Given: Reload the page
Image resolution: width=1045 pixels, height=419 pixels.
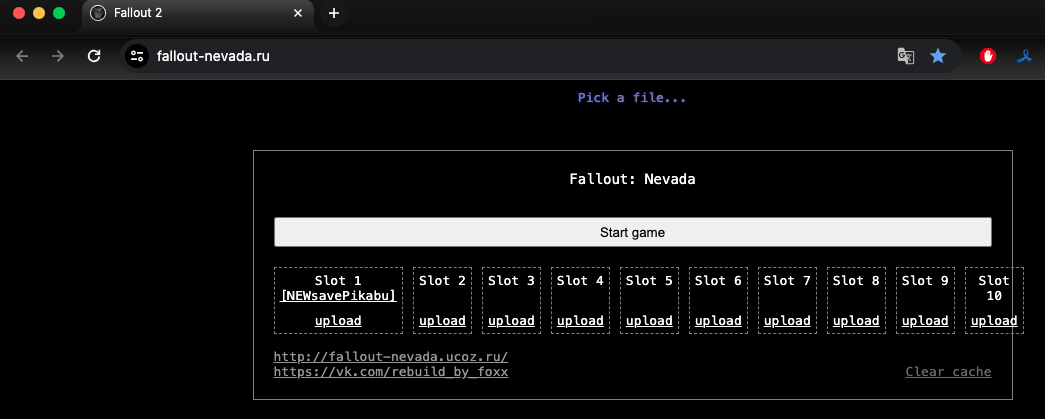Looking at the screenshot, I should click(x=94, y=56).
